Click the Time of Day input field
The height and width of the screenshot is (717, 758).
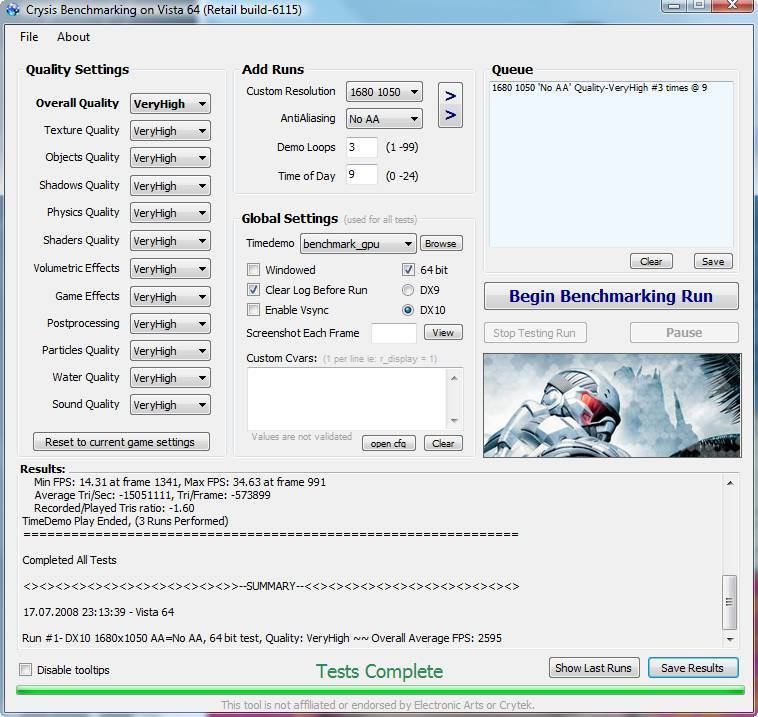(x=362, y=175)
